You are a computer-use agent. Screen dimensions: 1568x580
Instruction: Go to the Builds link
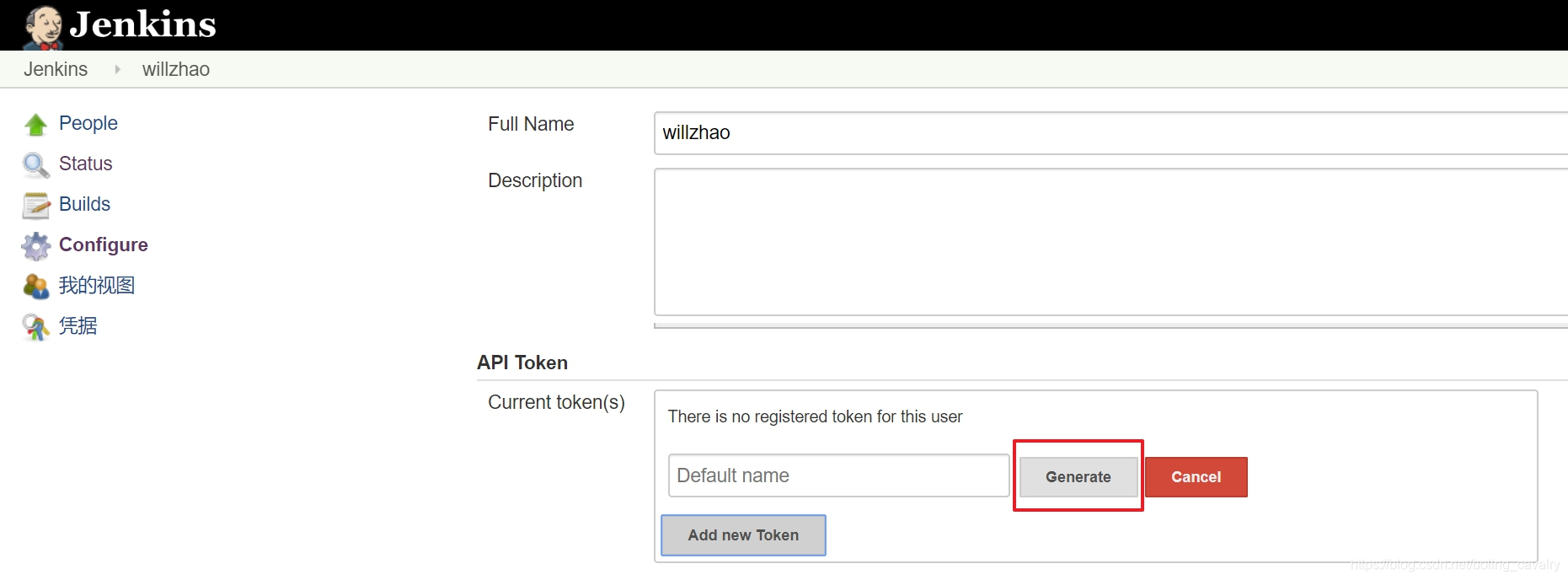click(84, 204)
